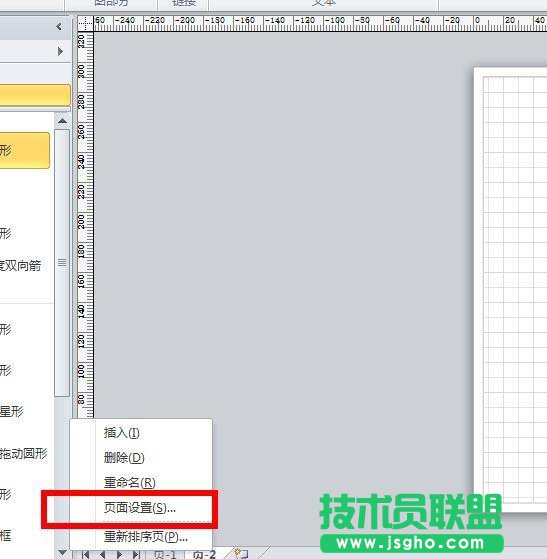Switch to the 页-2 page tab
Screen dimensions: 547x559
click(x=204, y=555)
